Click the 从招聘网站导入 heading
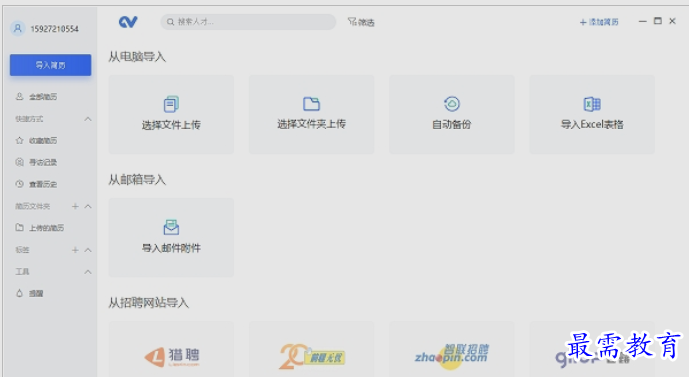This screenshot has width=689, height=377. point(149,303)
